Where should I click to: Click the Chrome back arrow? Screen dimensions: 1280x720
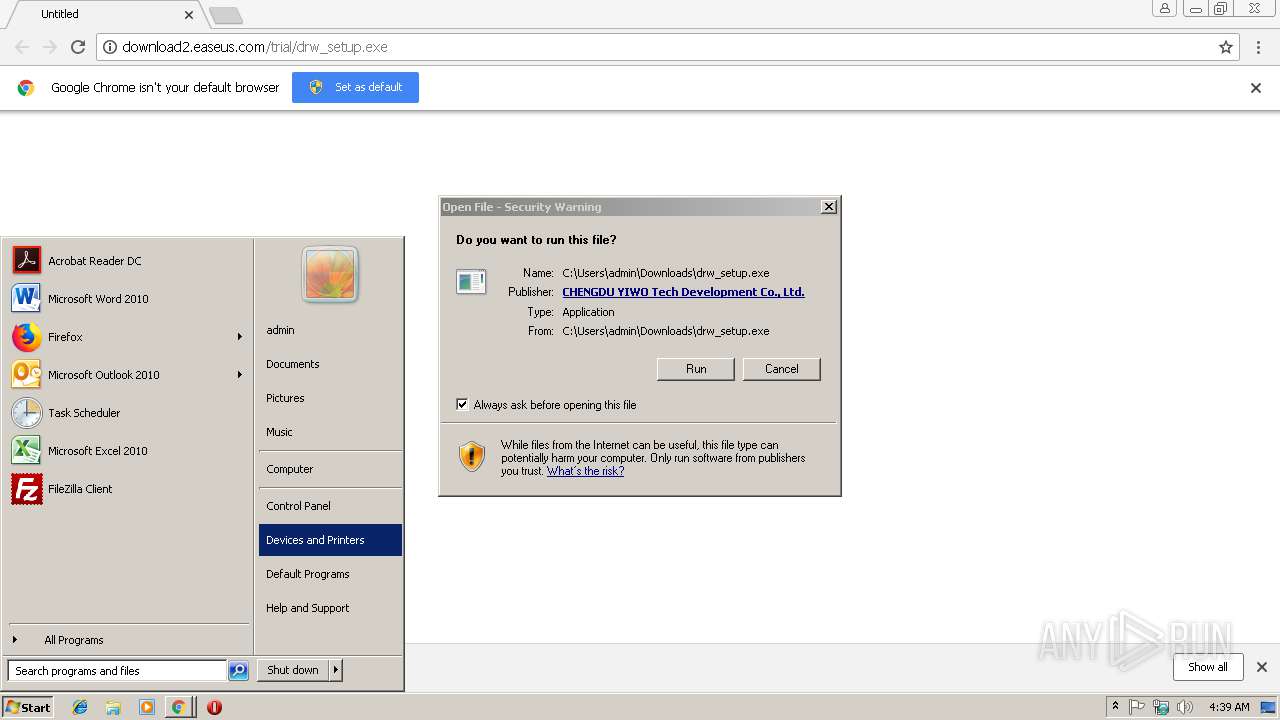click(22, 47)
